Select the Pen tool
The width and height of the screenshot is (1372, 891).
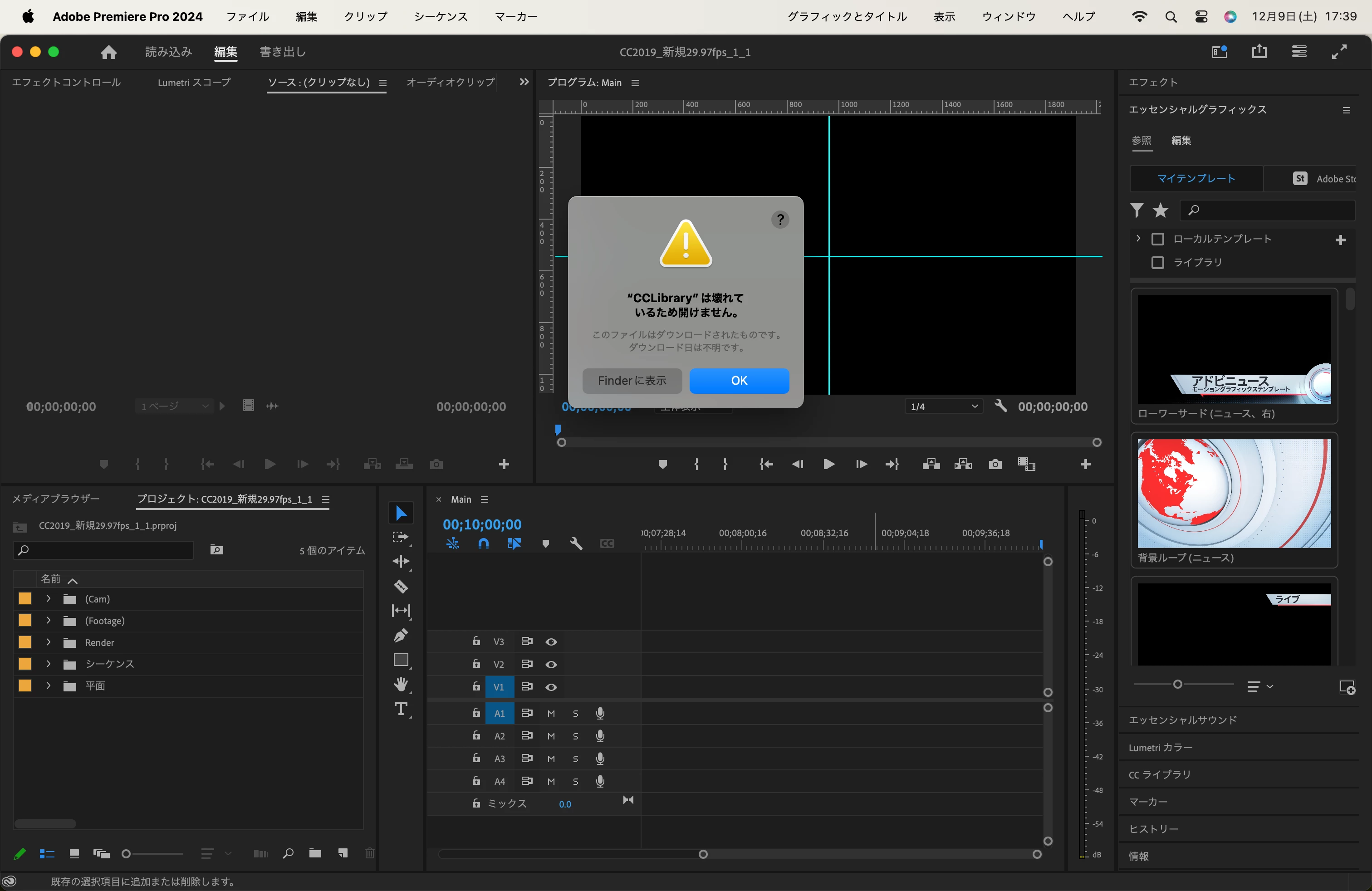click(x=401, y=635)
